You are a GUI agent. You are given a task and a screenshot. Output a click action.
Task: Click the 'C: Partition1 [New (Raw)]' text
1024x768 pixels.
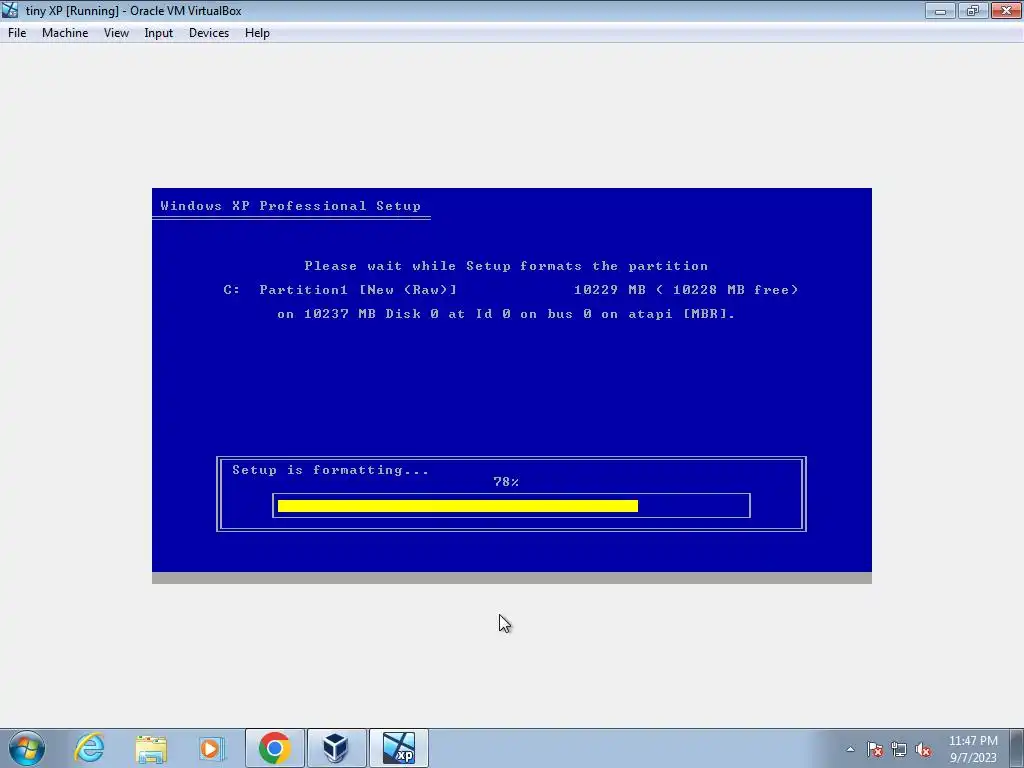click(x=340, y=290)
